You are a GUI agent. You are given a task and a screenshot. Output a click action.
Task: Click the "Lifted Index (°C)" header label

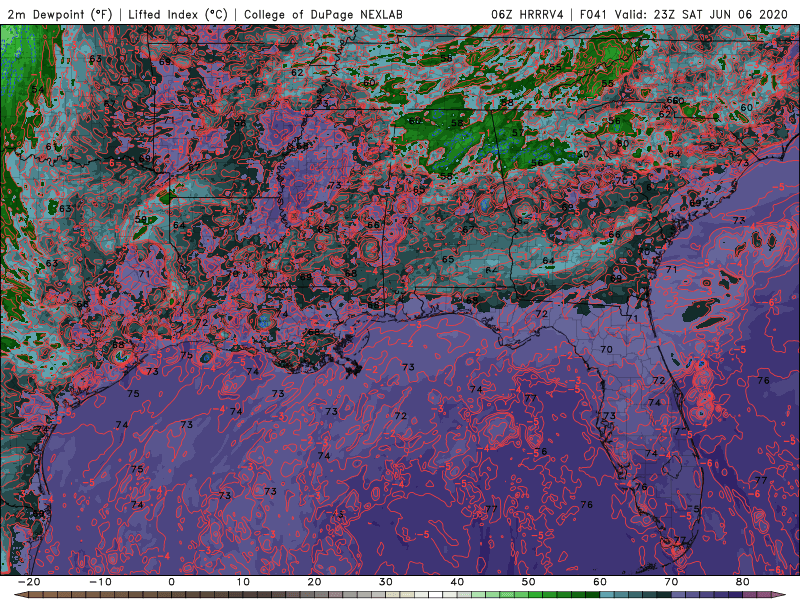[x=178, y=14]
